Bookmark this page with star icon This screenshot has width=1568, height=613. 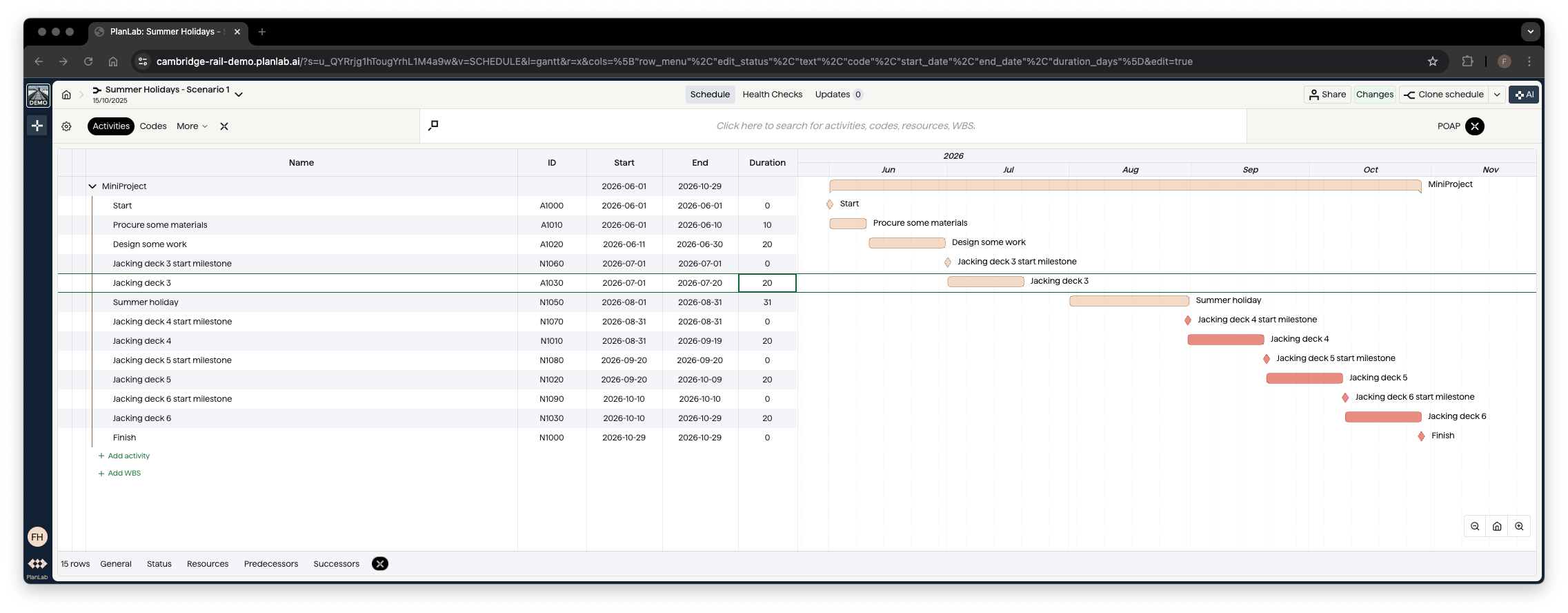(1433, 61)
